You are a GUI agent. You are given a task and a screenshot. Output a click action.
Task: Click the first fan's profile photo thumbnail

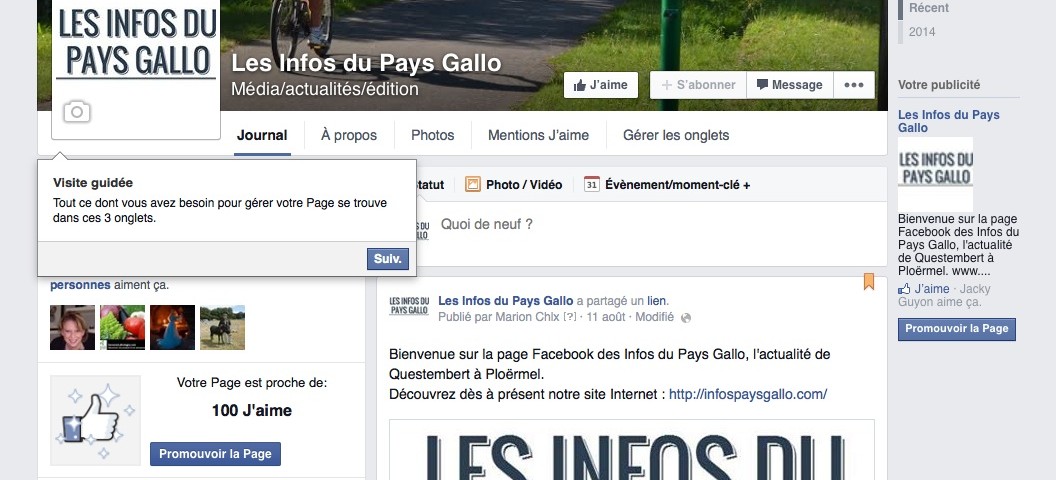(73, 327)
